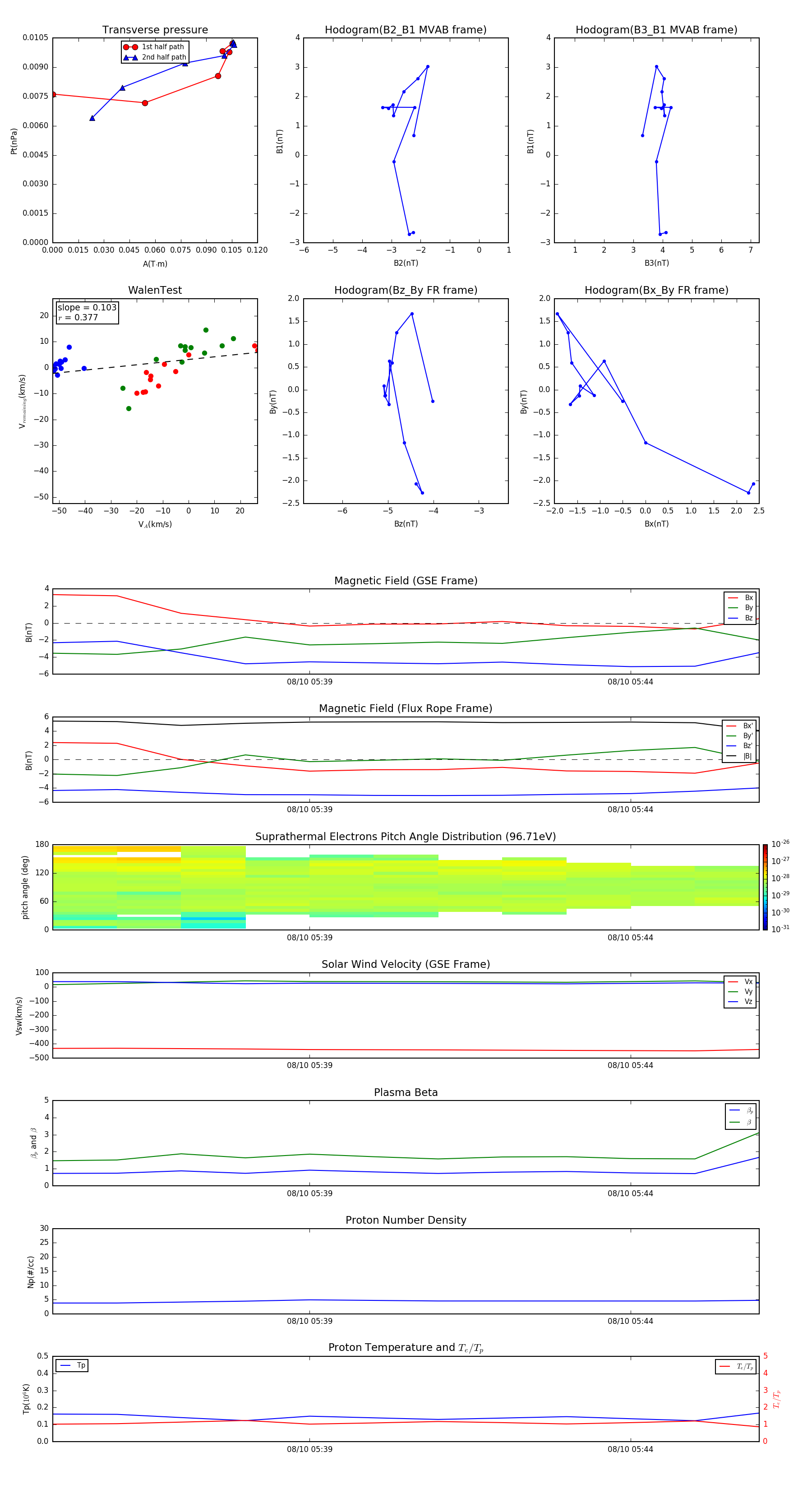Click the 0.0105 tick on Transverse pressure axis
This screenshot has height=1489, width=812.
[35, 37]
